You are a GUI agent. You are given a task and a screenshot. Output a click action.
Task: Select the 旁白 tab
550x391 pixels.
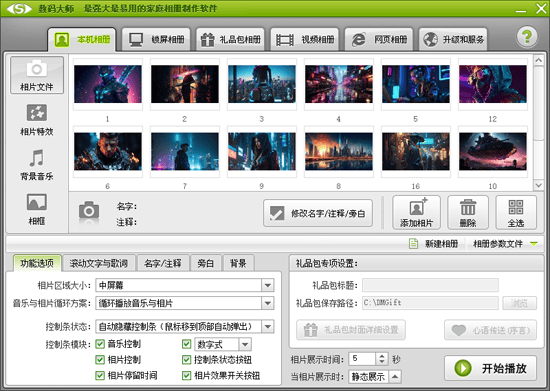pyautogui.click(x=206, y=263)
